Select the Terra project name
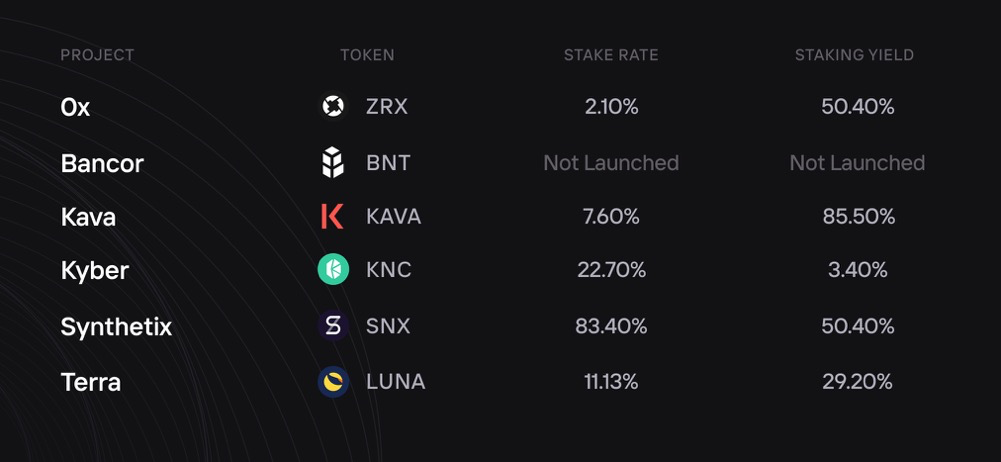 (91, 382)
